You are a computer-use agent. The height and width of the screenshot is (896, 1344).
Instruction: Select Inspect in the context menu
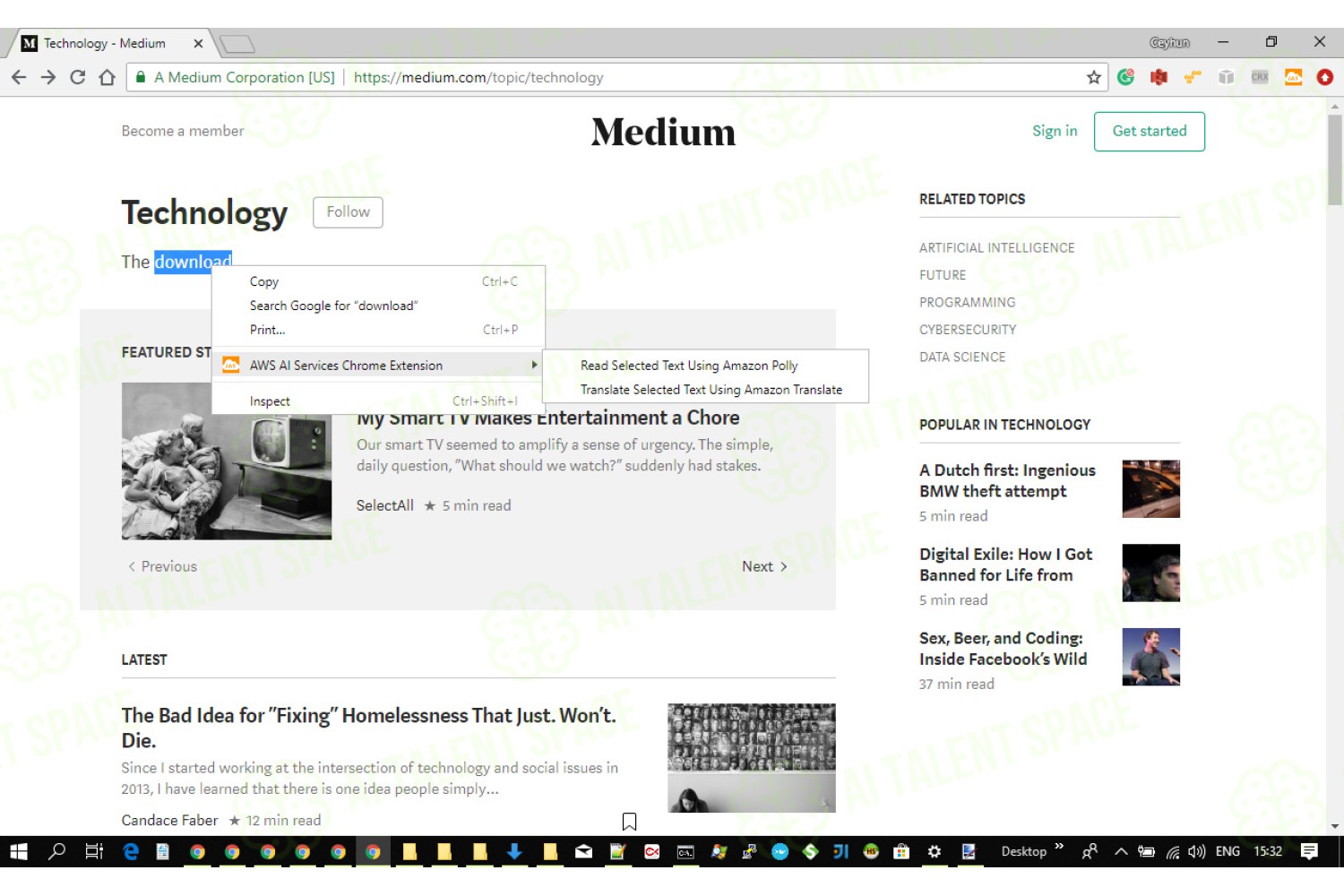378,401
